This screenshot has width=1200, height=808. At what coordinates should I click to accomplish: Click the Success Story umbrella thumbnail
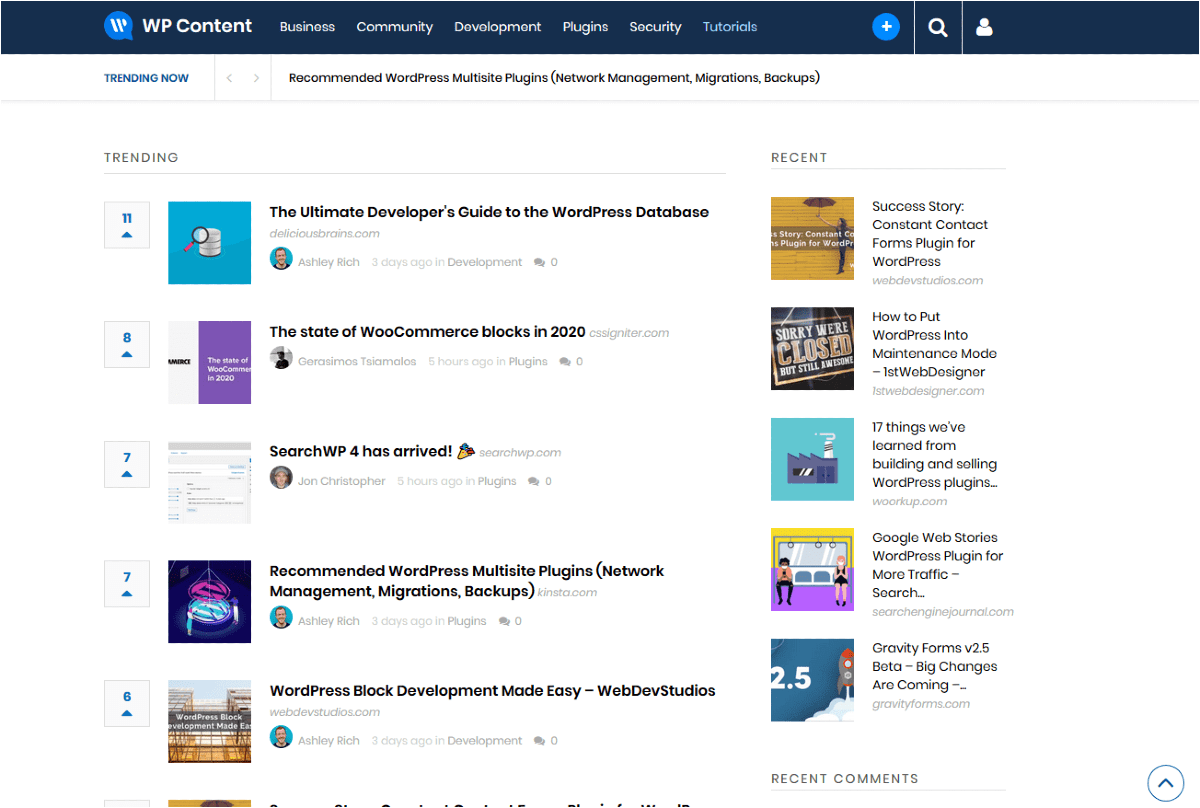pyautogui.click(x=812, y=238)
